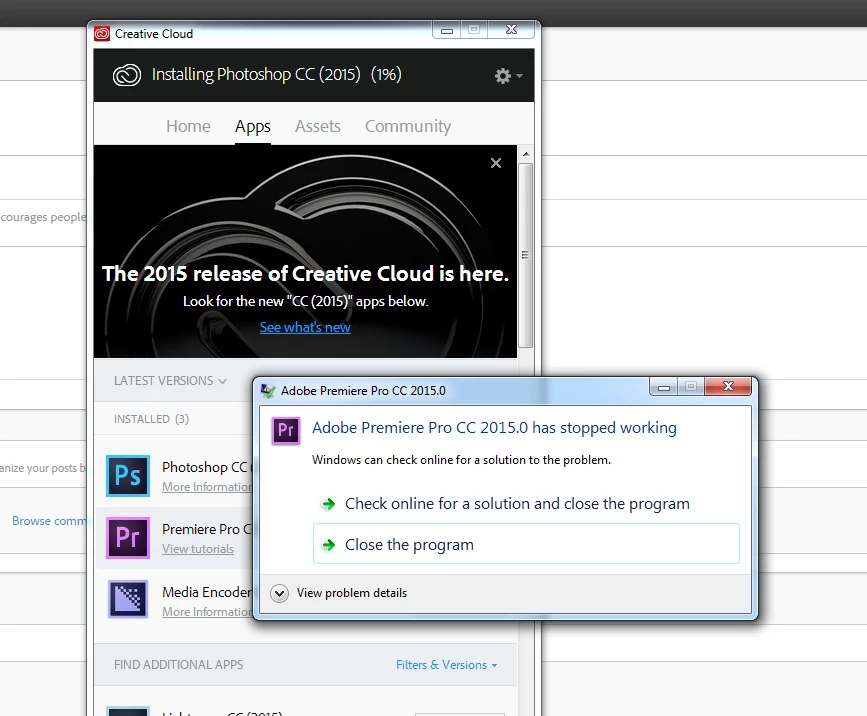The height and width of the screenshot is (716, 867).
Task: Minimize the Premiere Pro error dialog
Action: [x=664, y=387]
